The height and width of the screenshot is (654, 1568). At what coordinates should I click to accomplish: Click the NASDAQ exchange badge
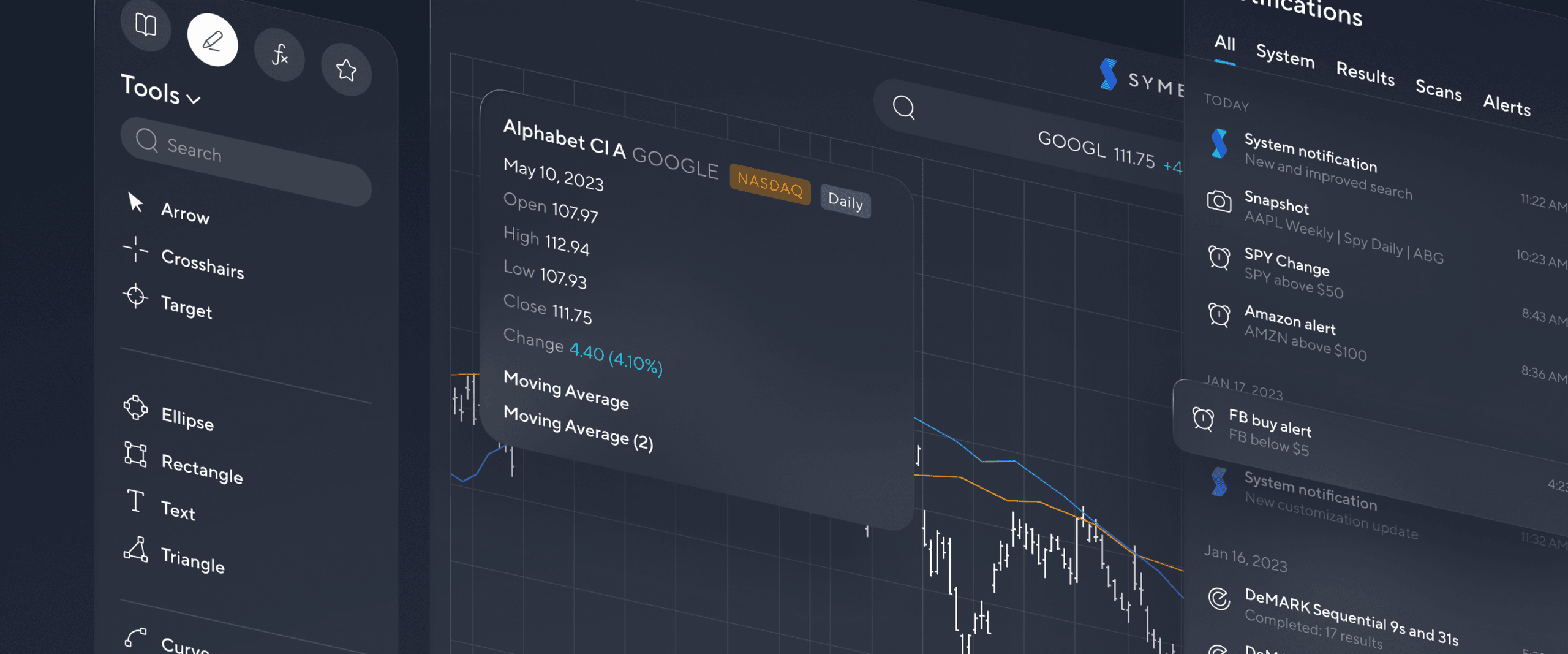771,184
